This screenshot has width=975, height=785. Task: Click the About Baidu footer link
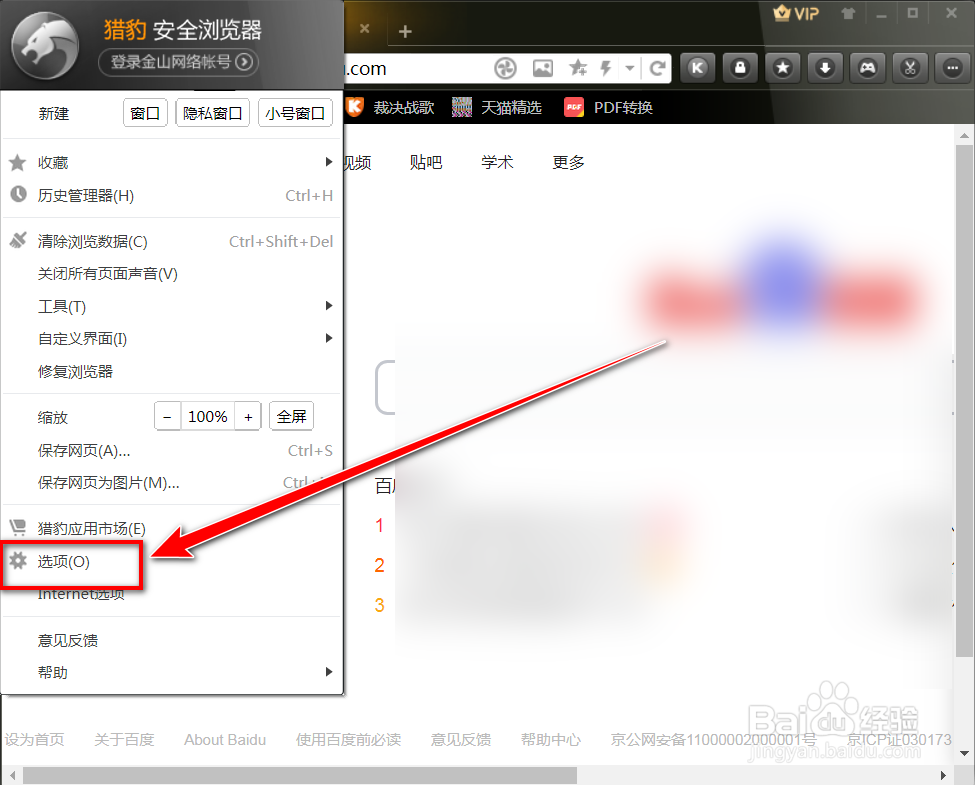(x=225, y=739)
